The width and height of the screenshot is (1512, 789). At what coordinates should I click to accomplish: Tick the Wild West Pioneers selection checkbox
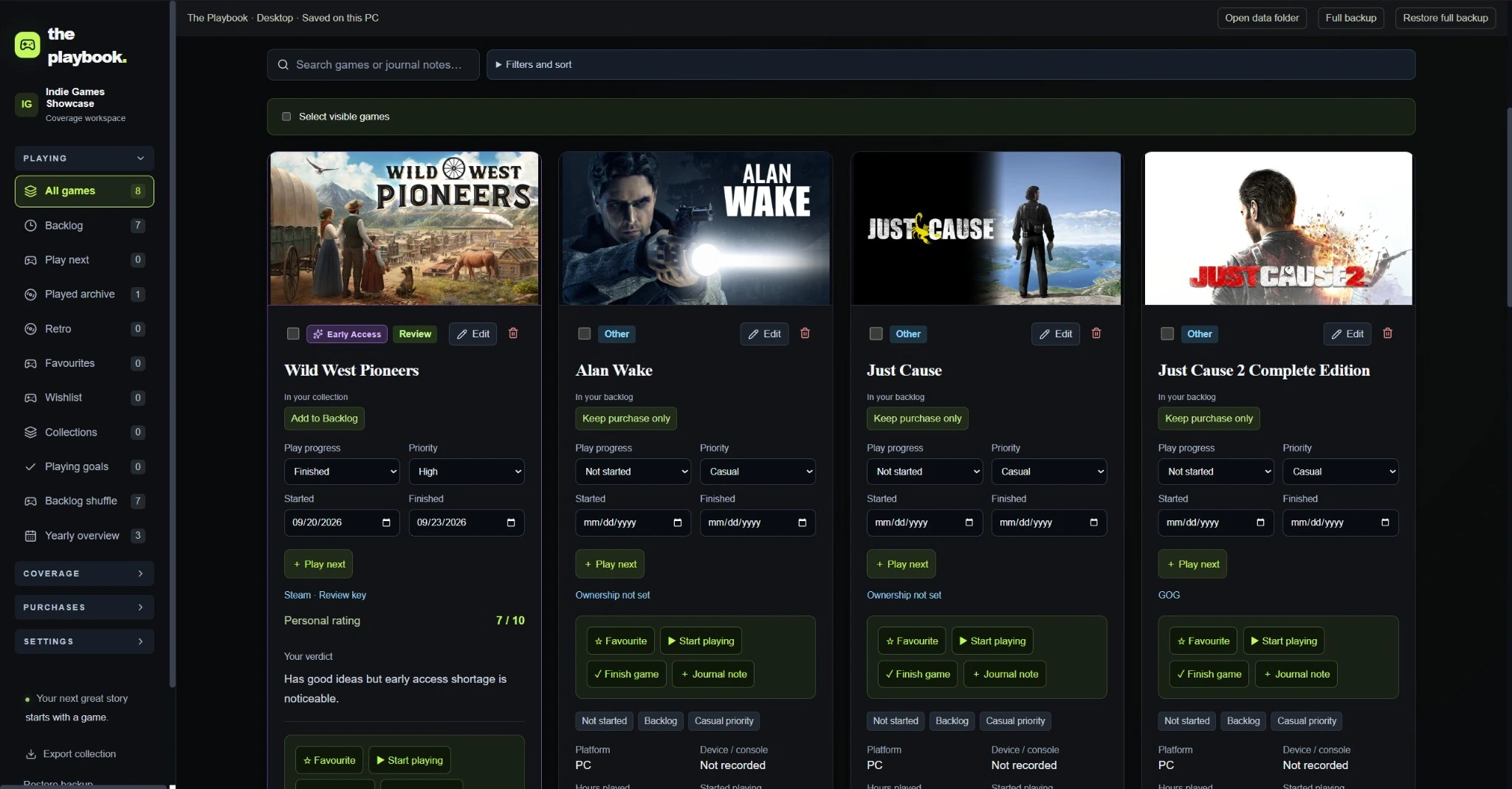[x=293, y=334]
